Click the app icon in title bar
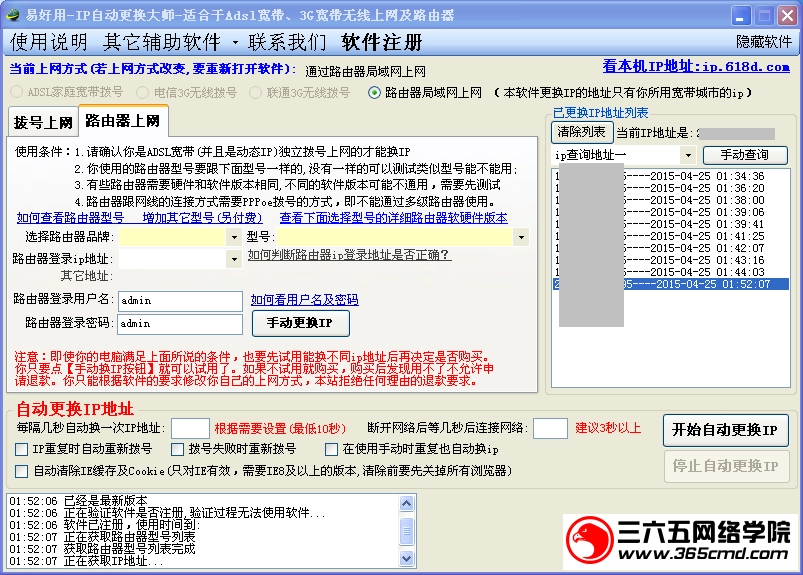 (x=12, y=15)
